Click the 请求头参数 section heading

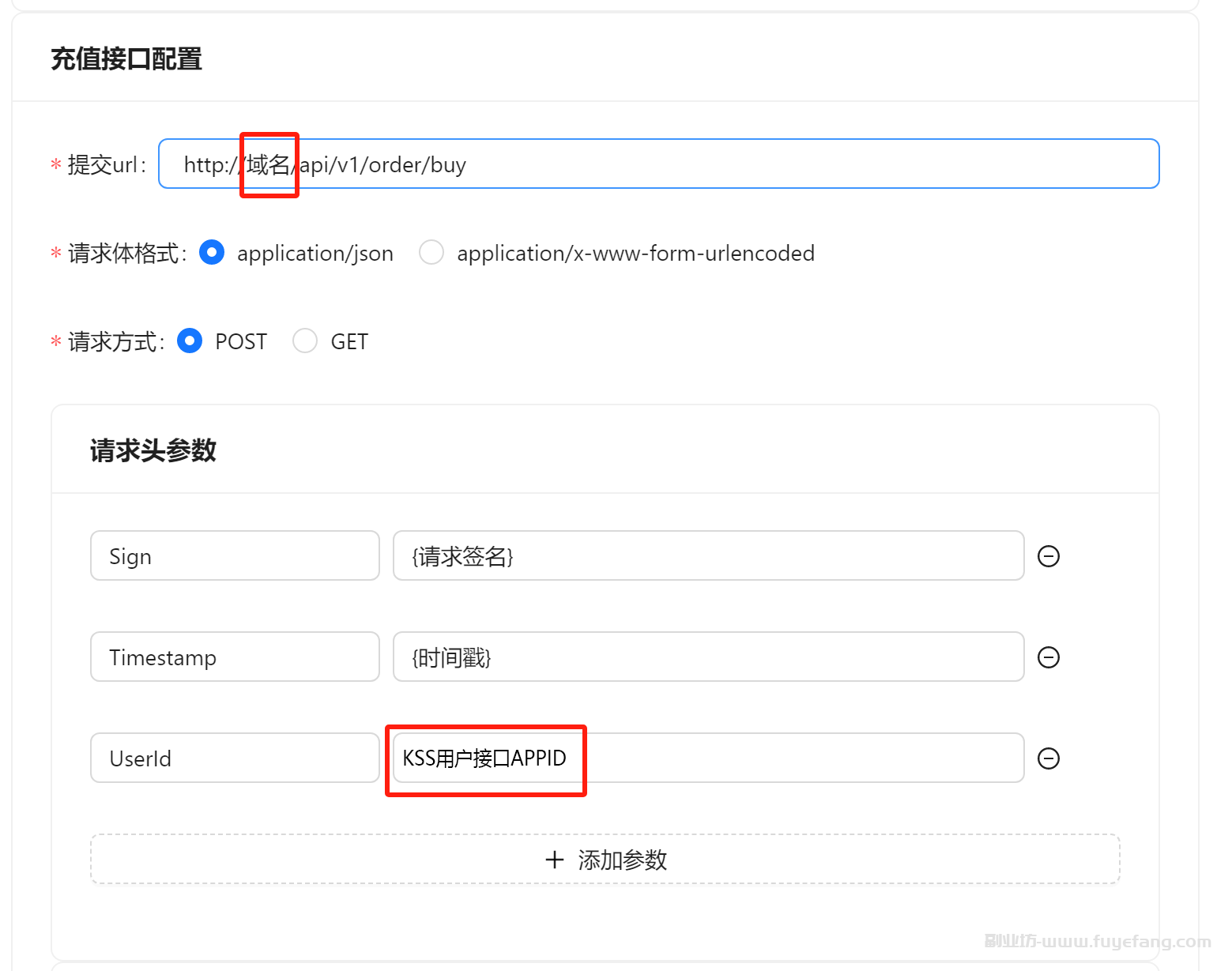coord(153,450)
